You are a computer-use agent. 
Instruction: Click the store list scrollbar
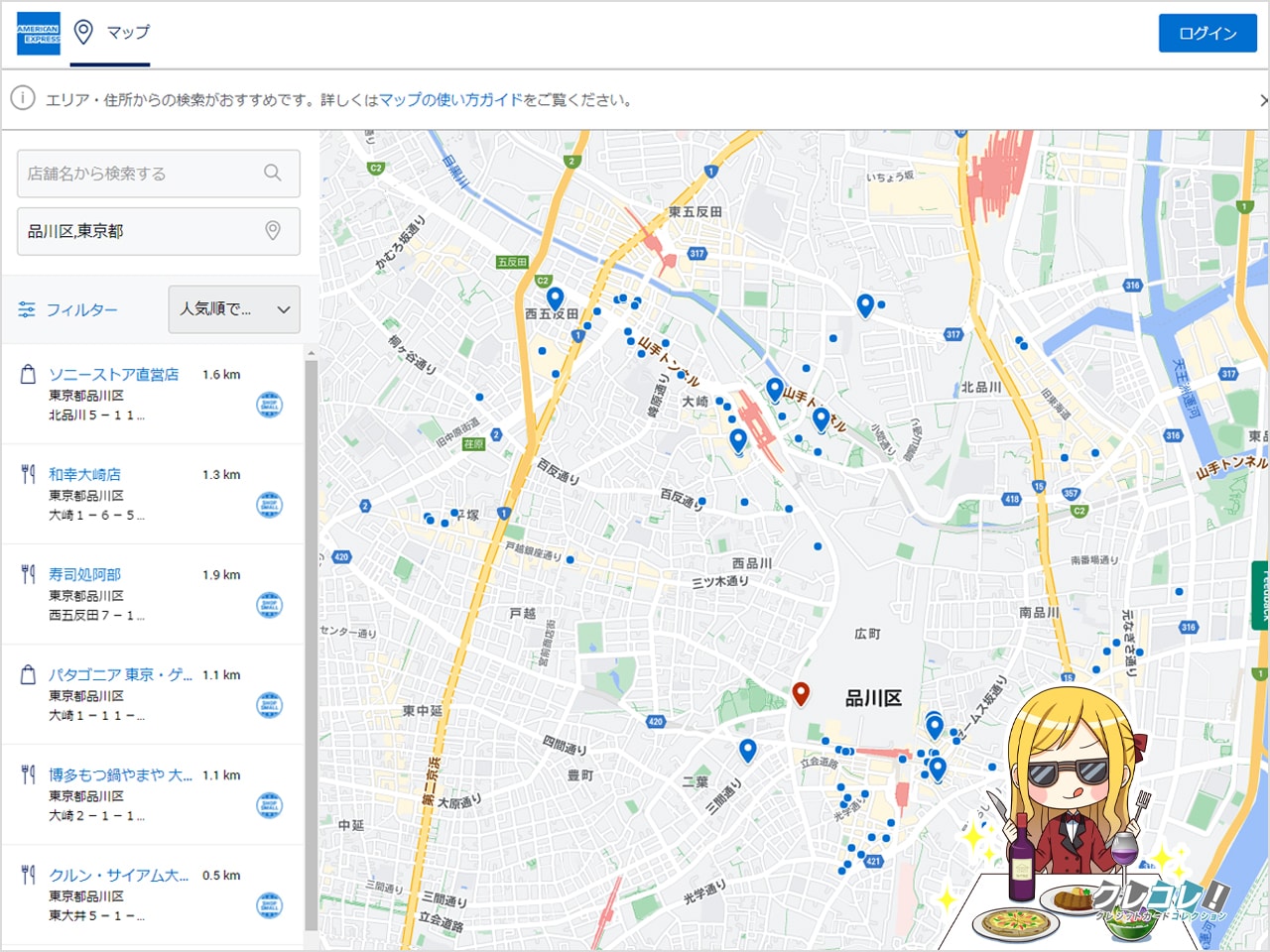click(x=311, y=645)
